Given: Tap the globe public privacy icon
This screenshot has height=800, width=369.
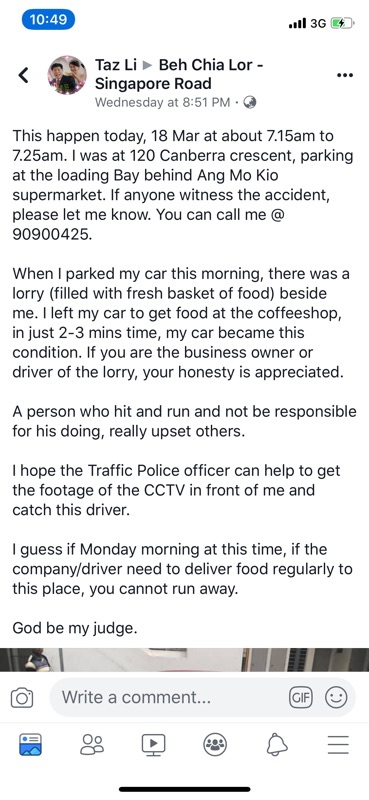Looking at the screenshot, I should pos(250,103).
